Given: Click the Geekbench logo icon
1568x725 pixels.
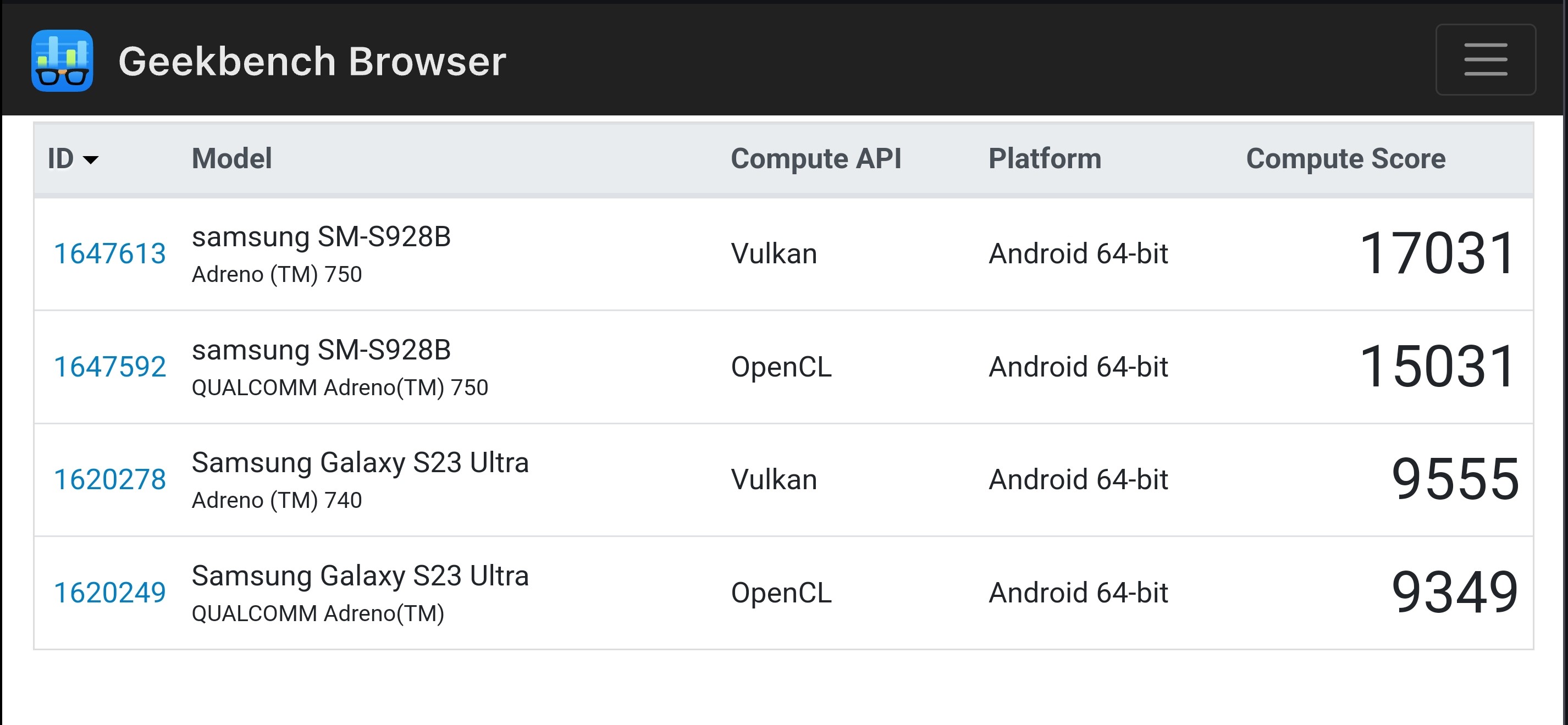Looking at the screenshot, I should 62,61.
